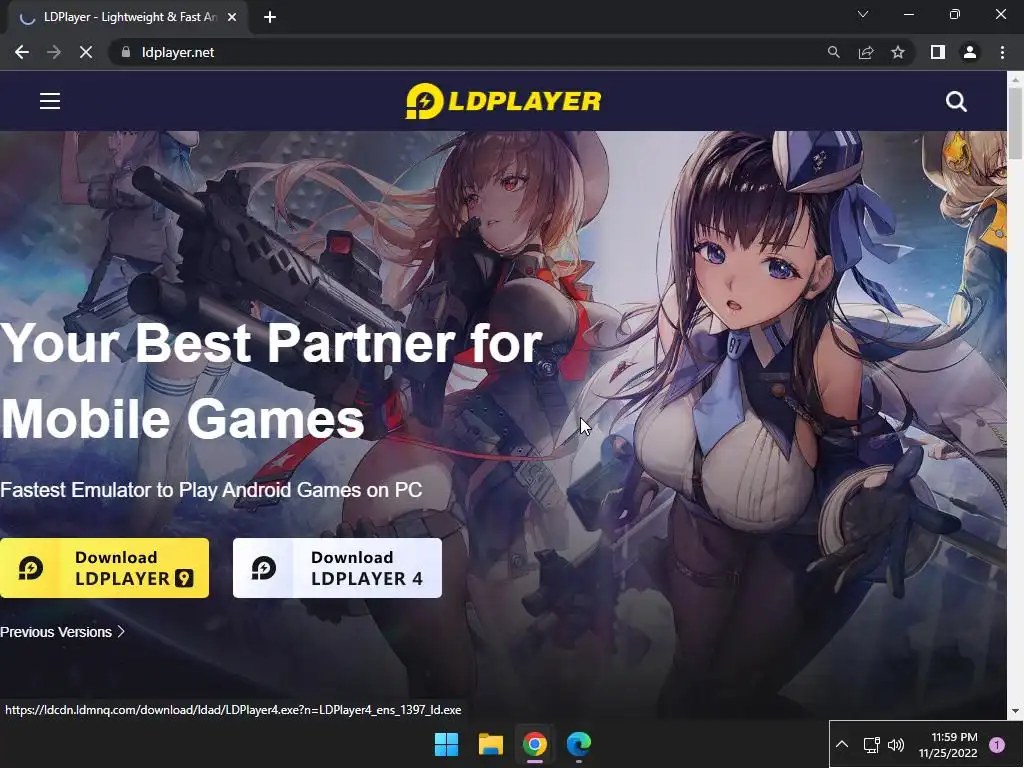1024x768 pixels.
Task: Download LDPLAYER 4 white button
Action: tap(337, 568)
